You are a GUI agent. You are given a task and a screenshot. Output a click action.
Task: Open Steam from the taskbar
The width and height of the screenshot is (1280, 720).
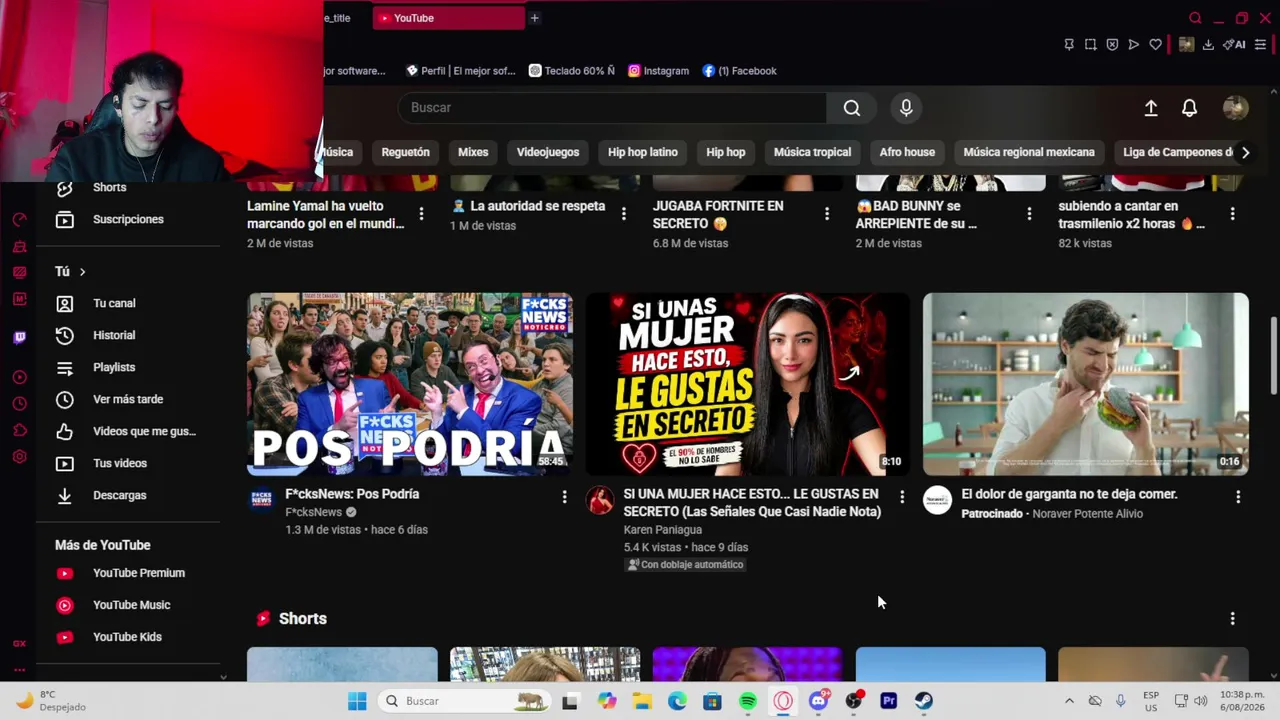click(x=924, y=701)
